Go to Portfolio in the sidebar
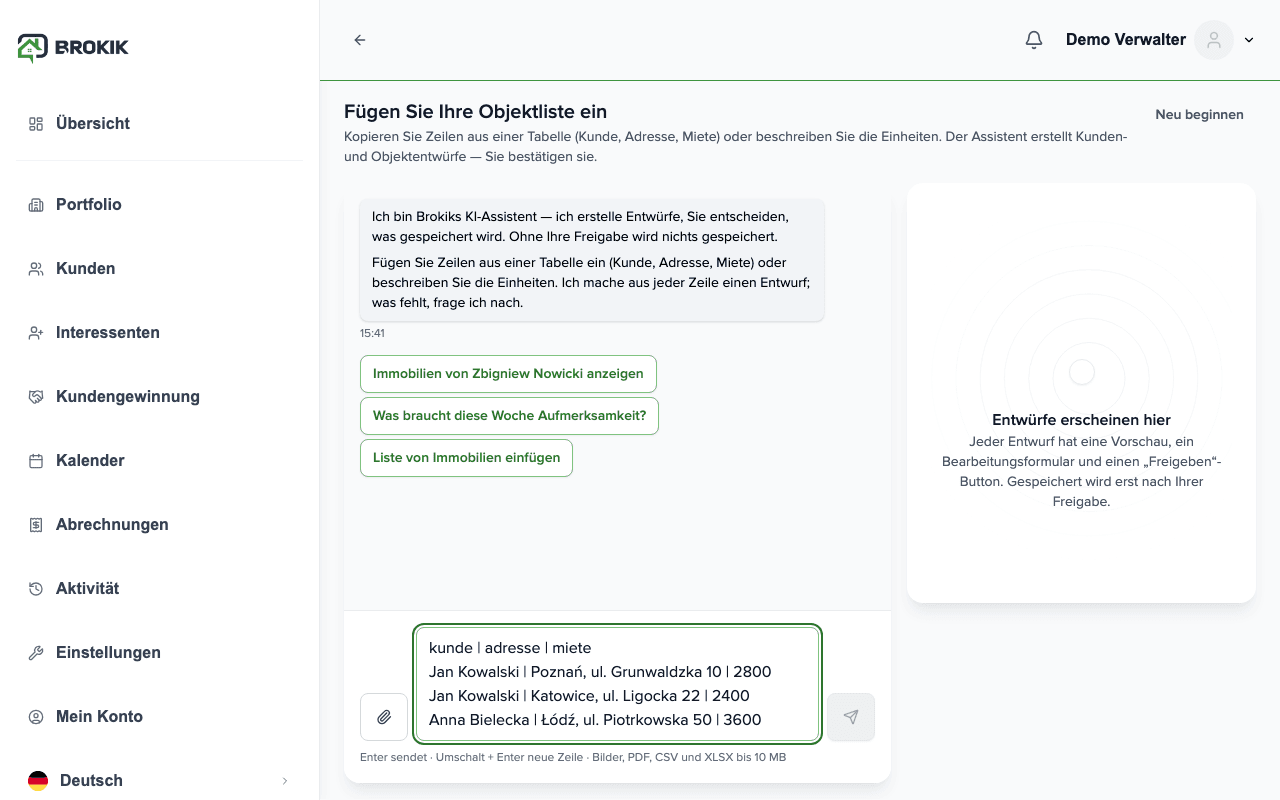 tap(160, 205)
